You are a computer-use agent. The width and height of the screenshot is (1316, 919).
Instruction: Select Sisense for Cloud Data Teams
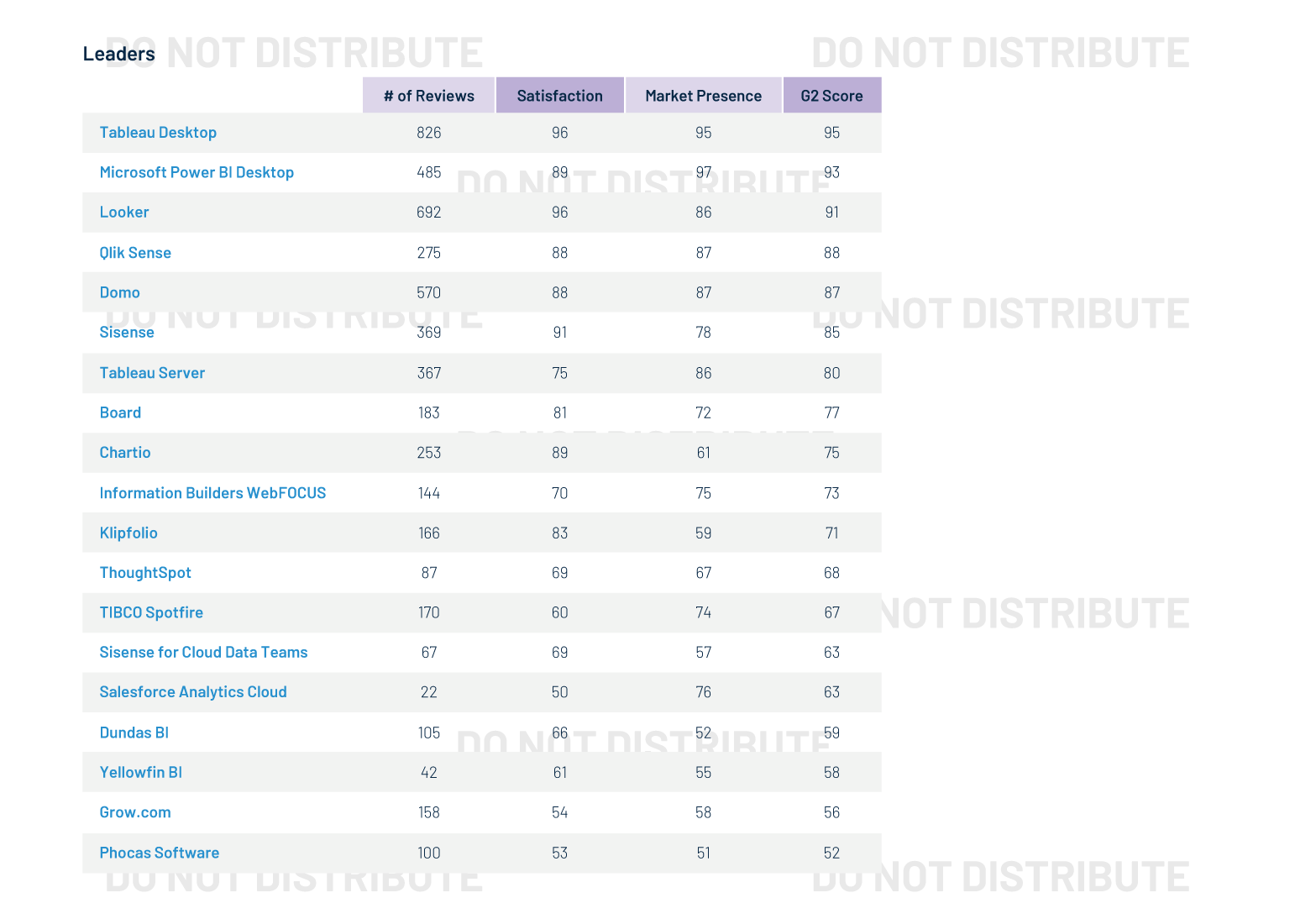[x=203, y=653]
